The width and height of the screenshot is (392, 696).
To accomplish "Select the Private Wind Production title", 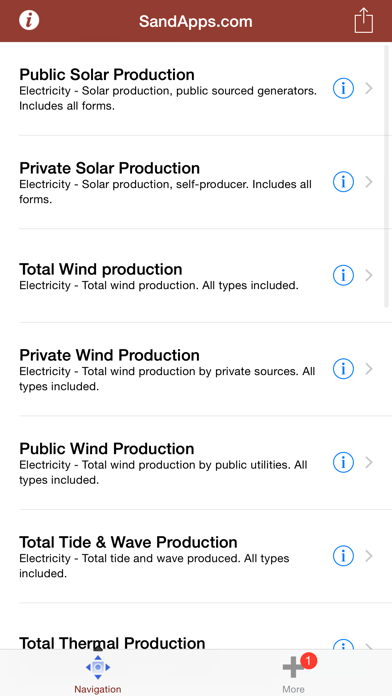I will pos(109,355).
